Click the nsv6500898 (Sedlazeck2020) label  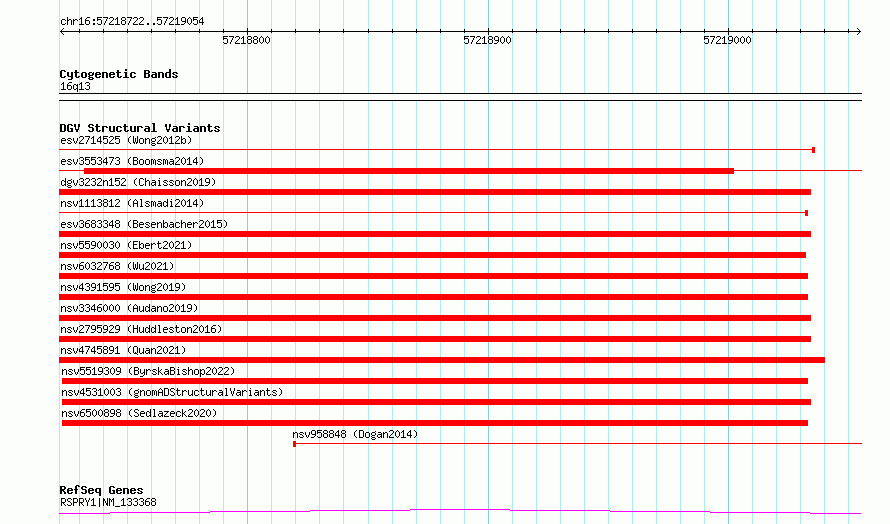(139, 413)
